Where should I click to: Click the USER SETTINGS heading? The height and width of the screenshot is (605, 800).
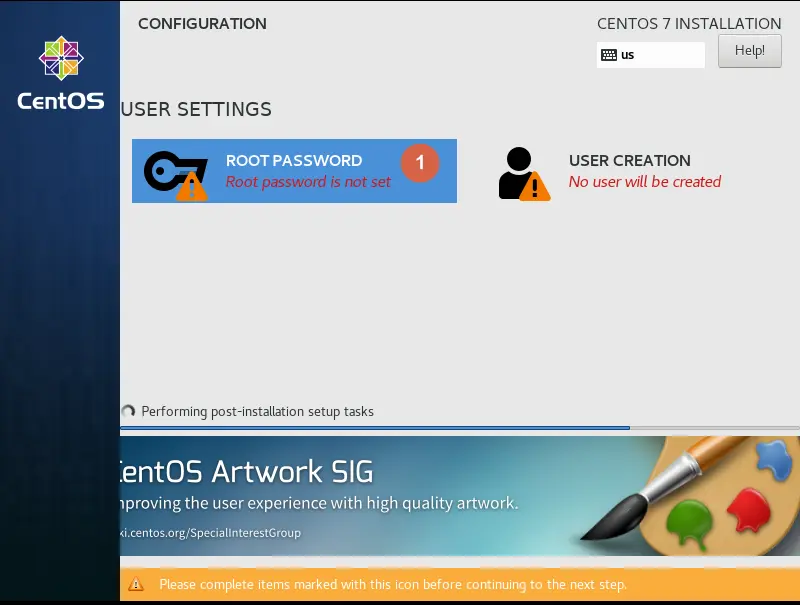196,109
